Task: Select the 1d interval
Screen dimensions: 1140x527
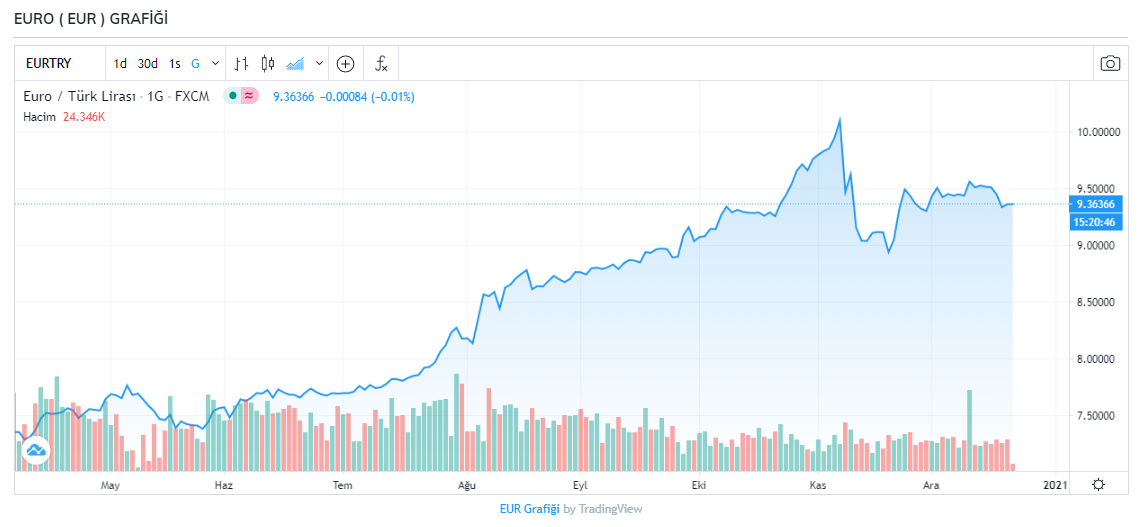Action: 120,63
